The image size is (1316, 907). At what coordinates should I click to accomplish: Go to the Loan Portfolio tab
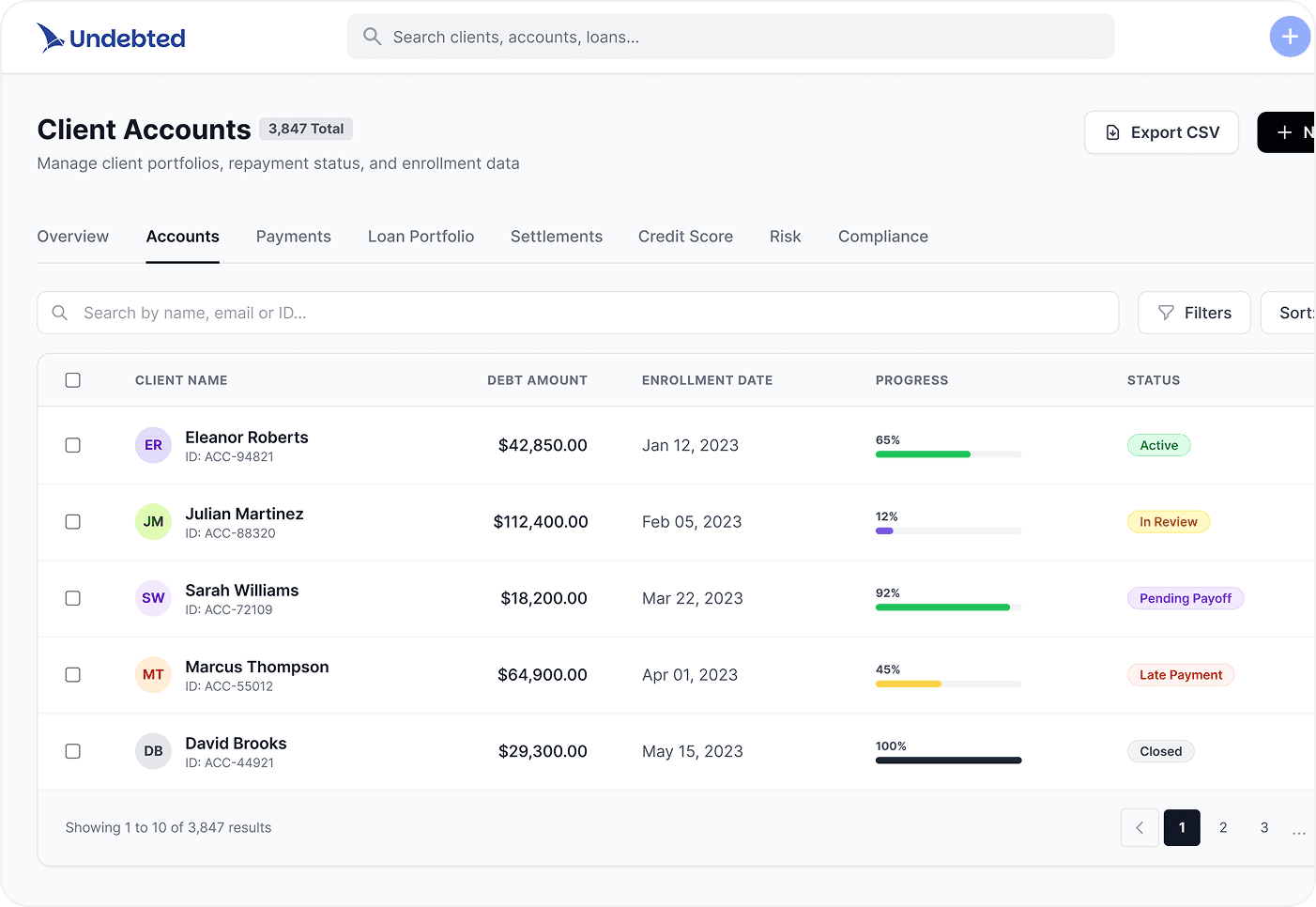coord(421,237)
